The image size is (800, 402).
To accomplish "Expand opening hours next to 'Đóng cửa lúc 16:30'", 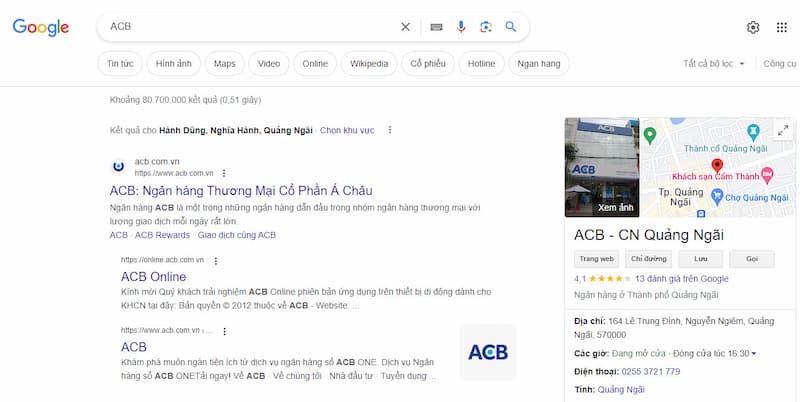I will point(754,353).
